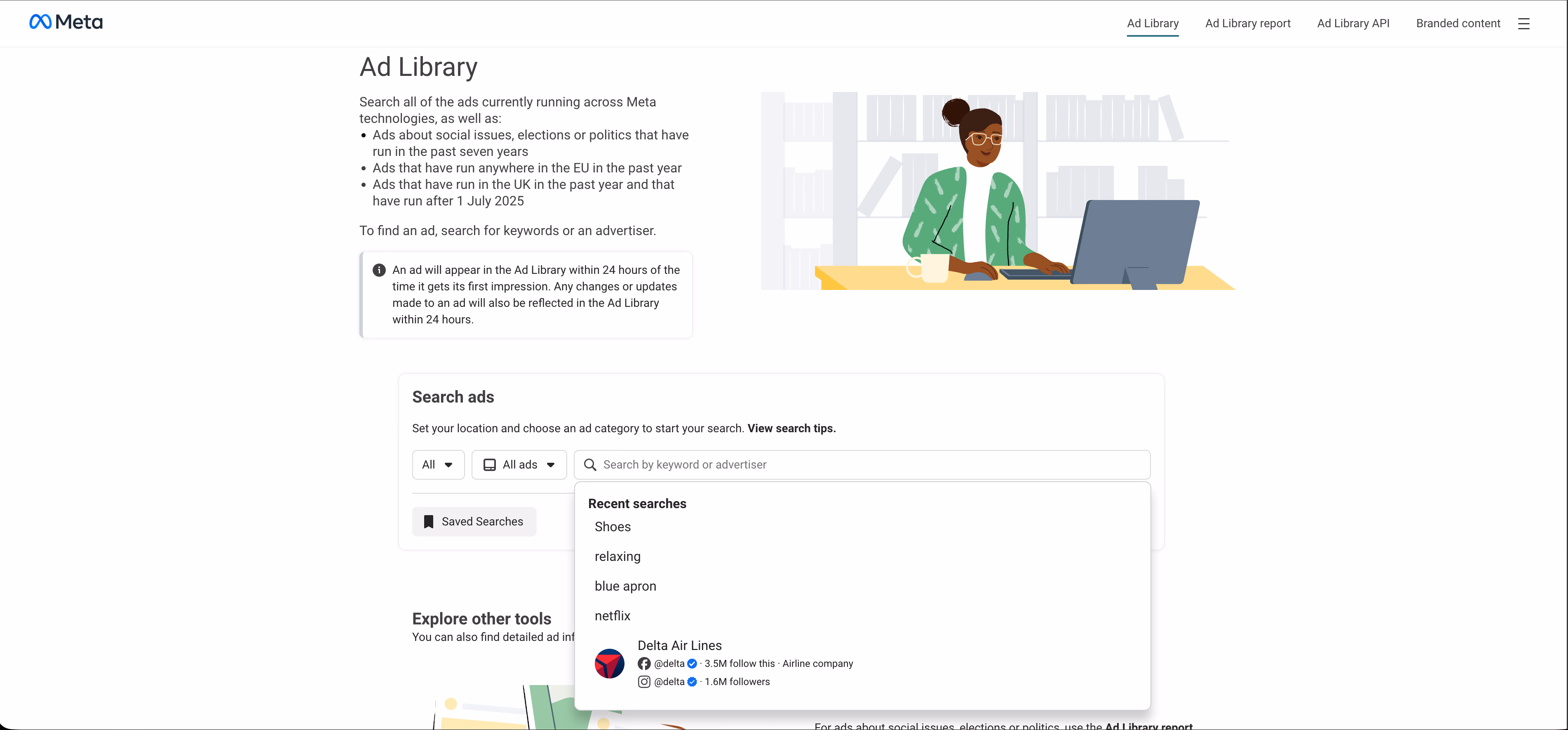This screenshot has height=730, width=1568.
Task: Select the netflix recent search
Action: click(x=613, y=616)
